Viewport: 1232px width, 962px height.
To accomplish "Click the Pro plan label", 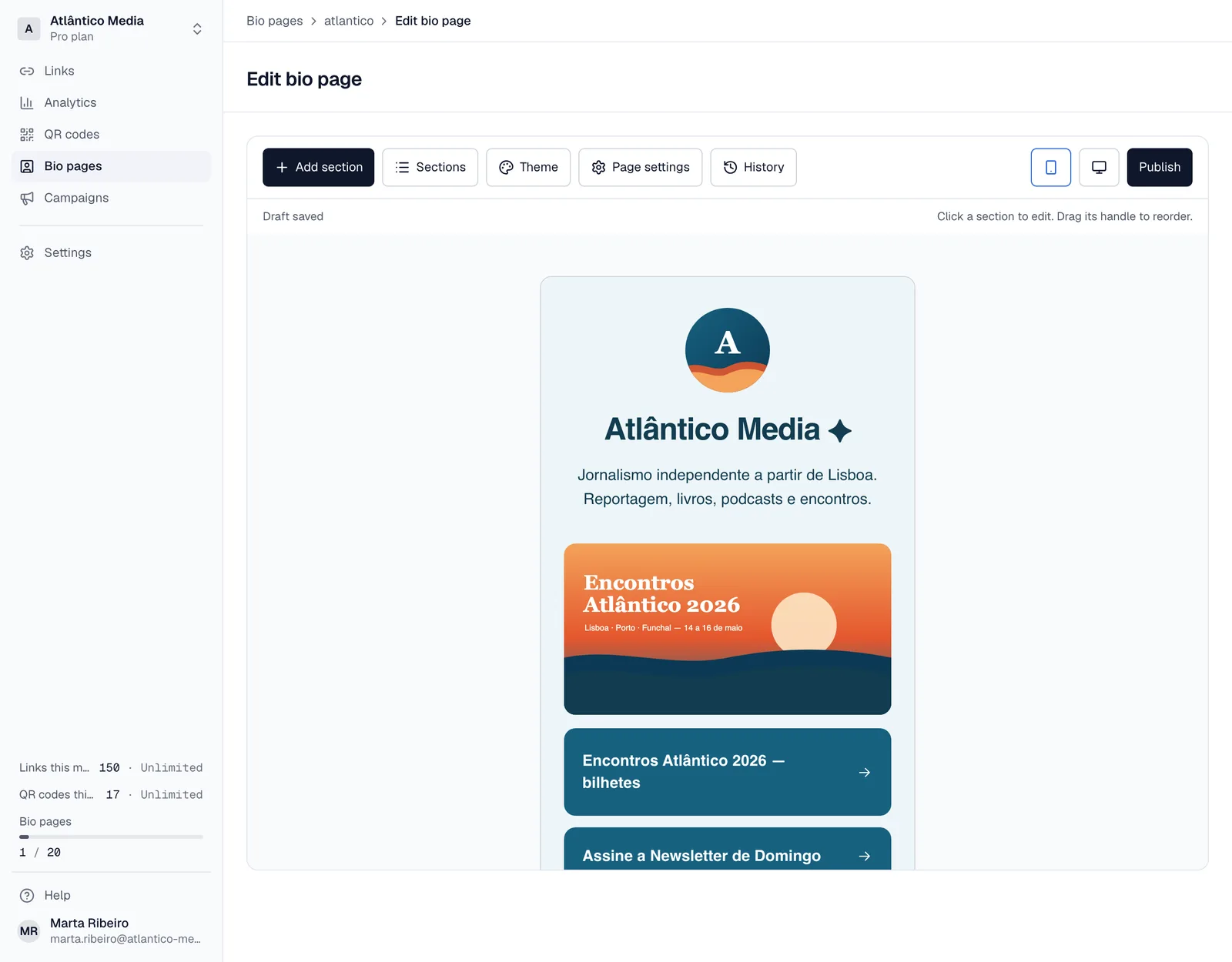I will (72, 36).
